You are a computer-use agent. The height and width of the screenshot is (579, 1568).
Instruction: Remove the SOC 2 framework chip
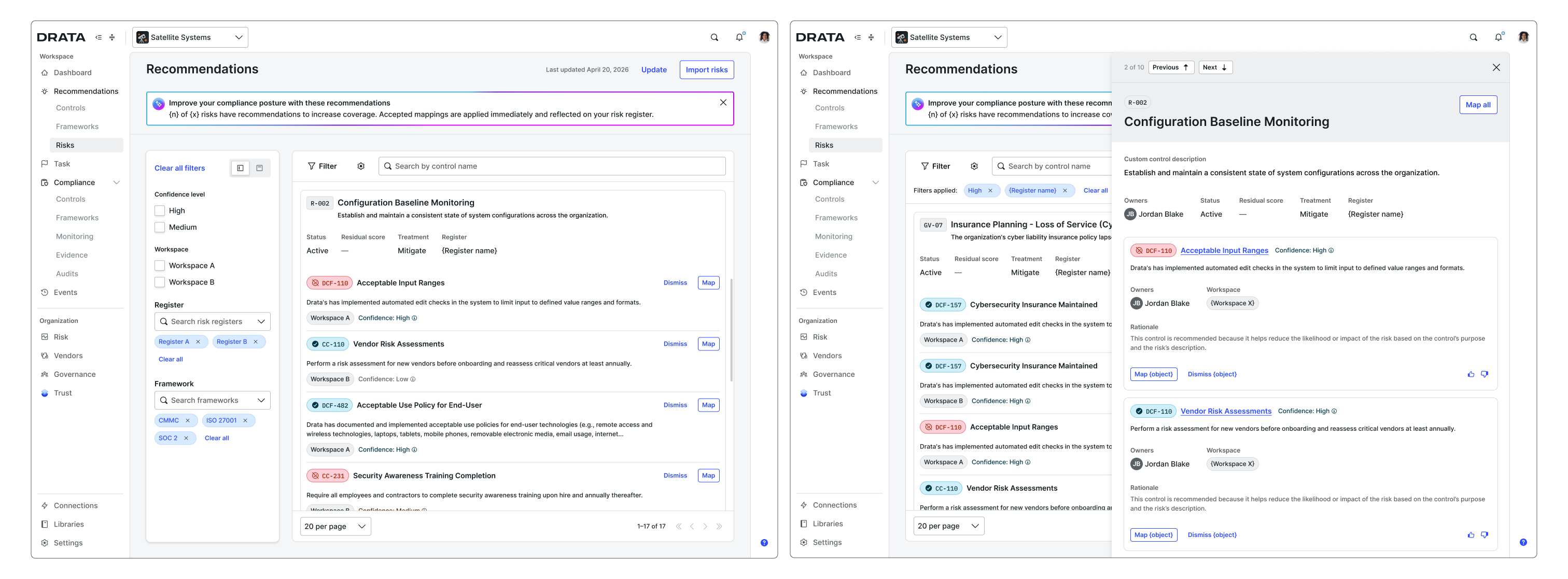(186, 438)
